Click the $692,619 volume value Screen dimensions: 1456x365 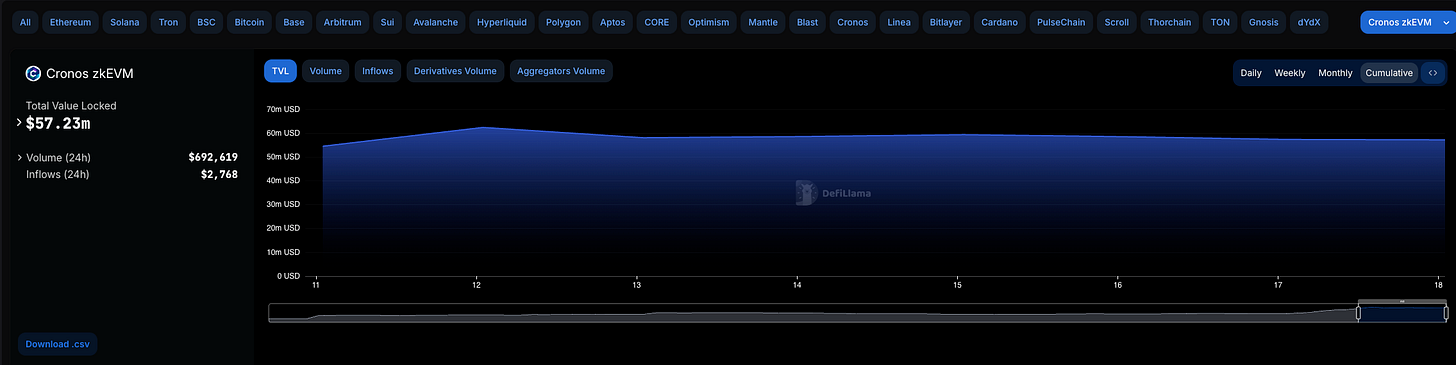click(x=213, y=157)
